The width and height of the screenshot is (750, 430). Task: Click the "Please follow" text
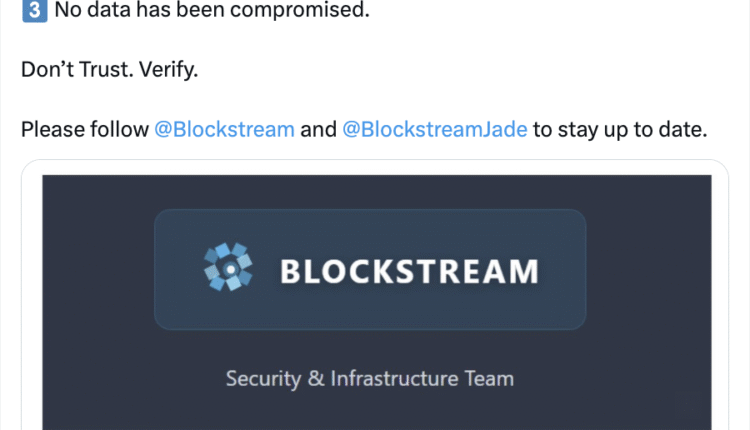[x=84, y=129]
